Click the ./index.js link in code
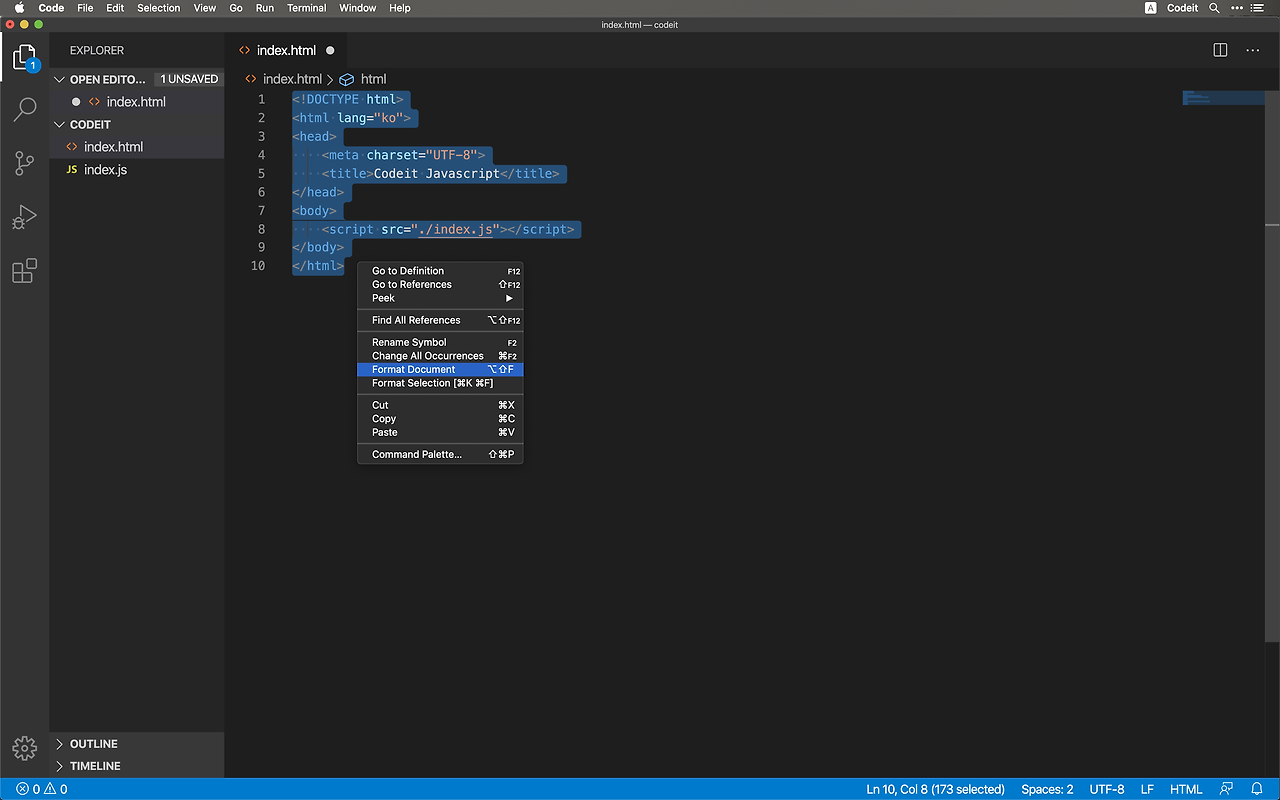Viewport: 1280px width, 800px height. coord(456,229)
